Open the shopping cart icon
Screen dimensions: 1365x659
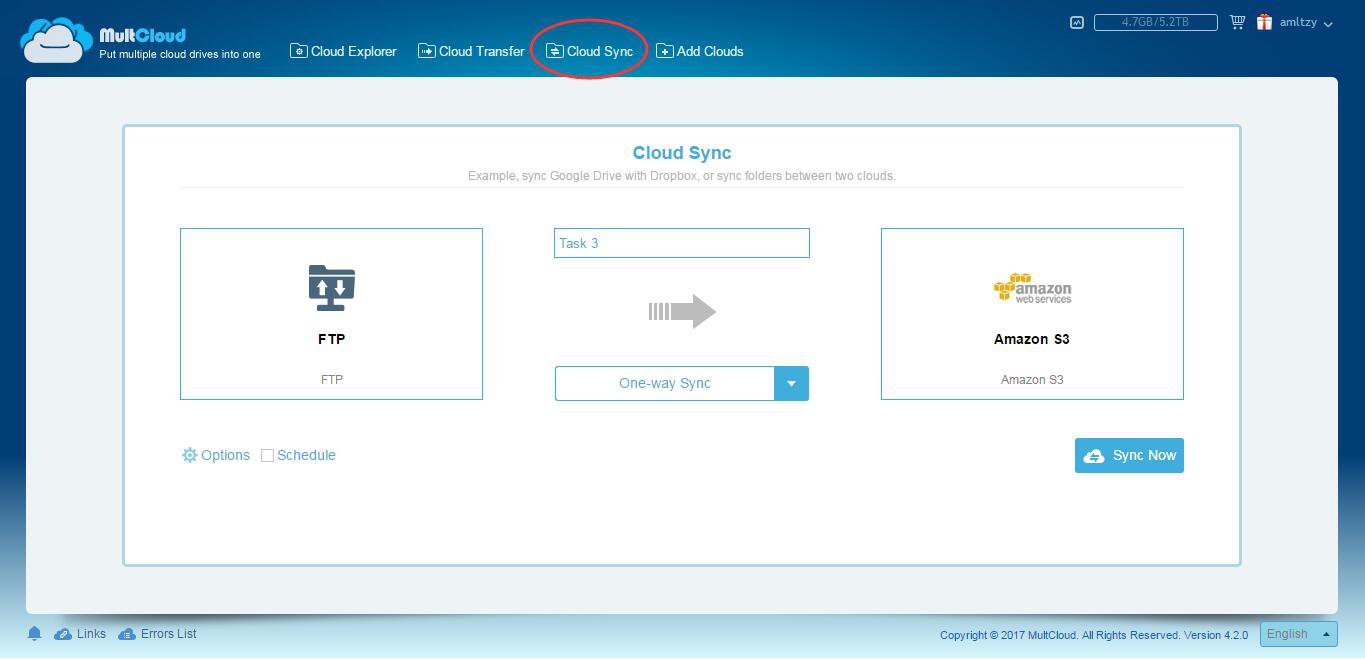tap(1237, 22)
